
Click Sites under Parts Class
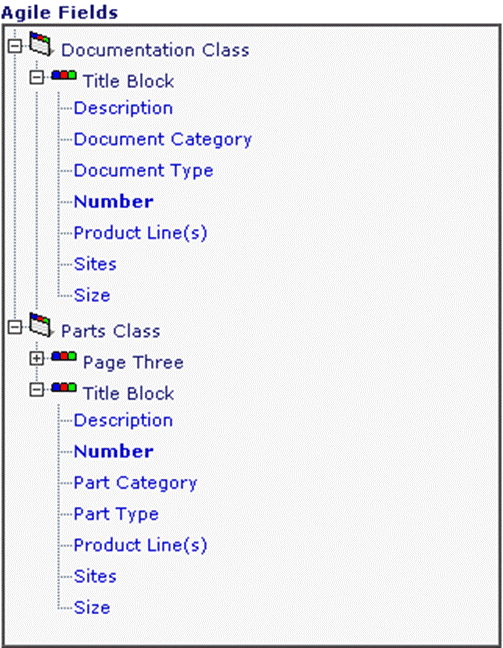point(95,577)
